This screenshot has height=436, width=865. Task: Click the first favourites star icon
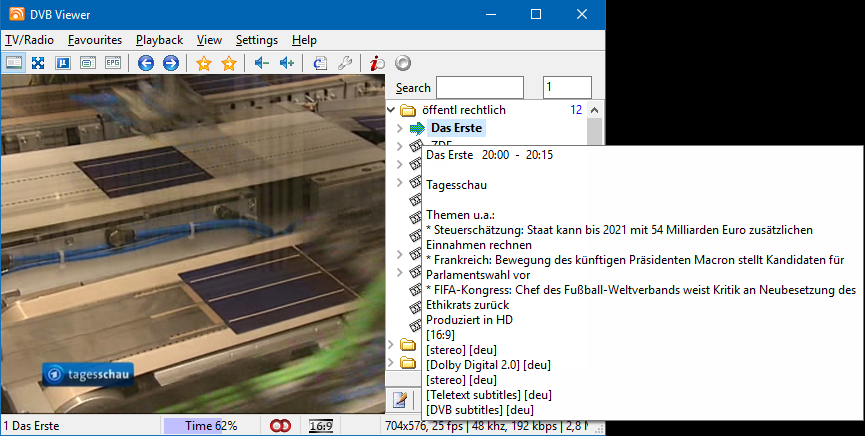tap(204, 63)
